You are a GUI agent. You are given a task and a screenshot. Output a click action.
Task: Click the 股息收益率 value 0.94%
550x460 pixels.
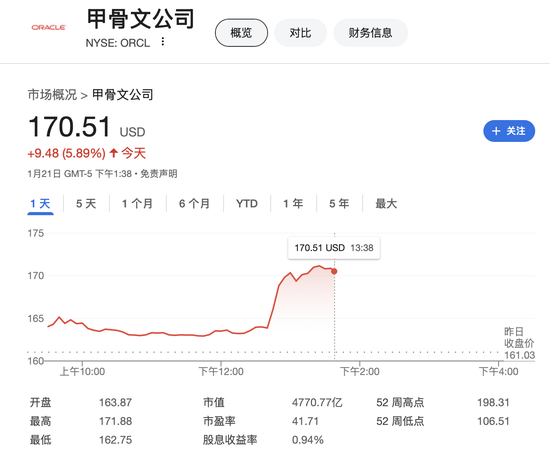[308, 440]
